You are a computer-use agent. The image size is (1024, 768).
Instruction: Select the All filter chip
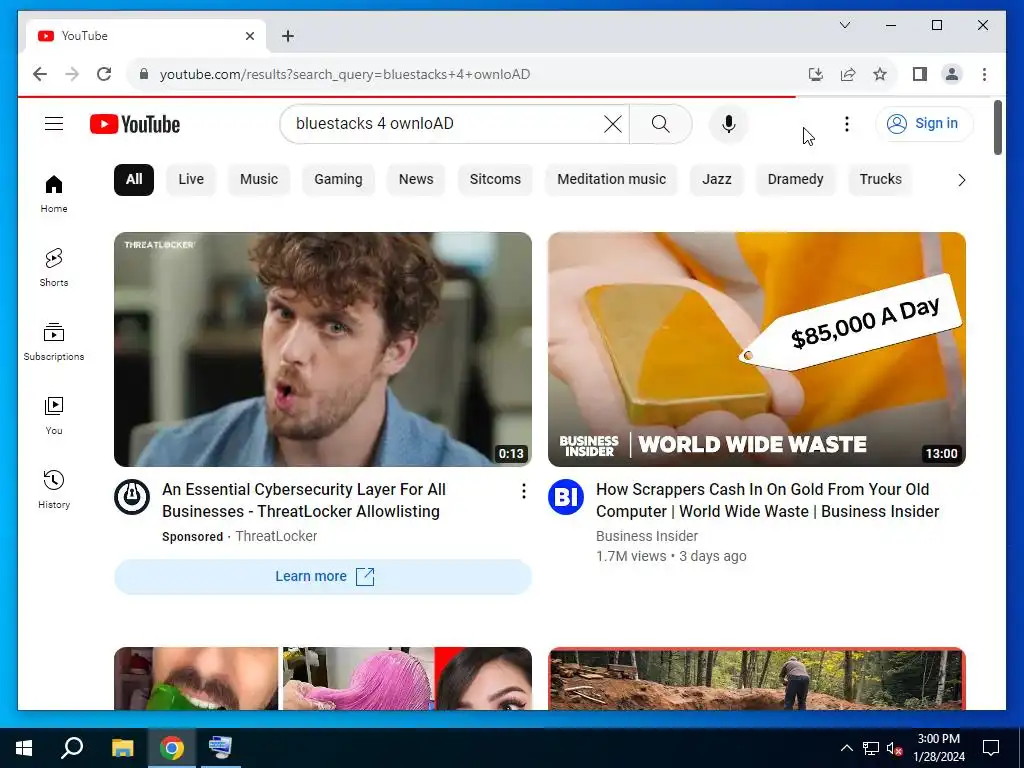click(134, 180)
